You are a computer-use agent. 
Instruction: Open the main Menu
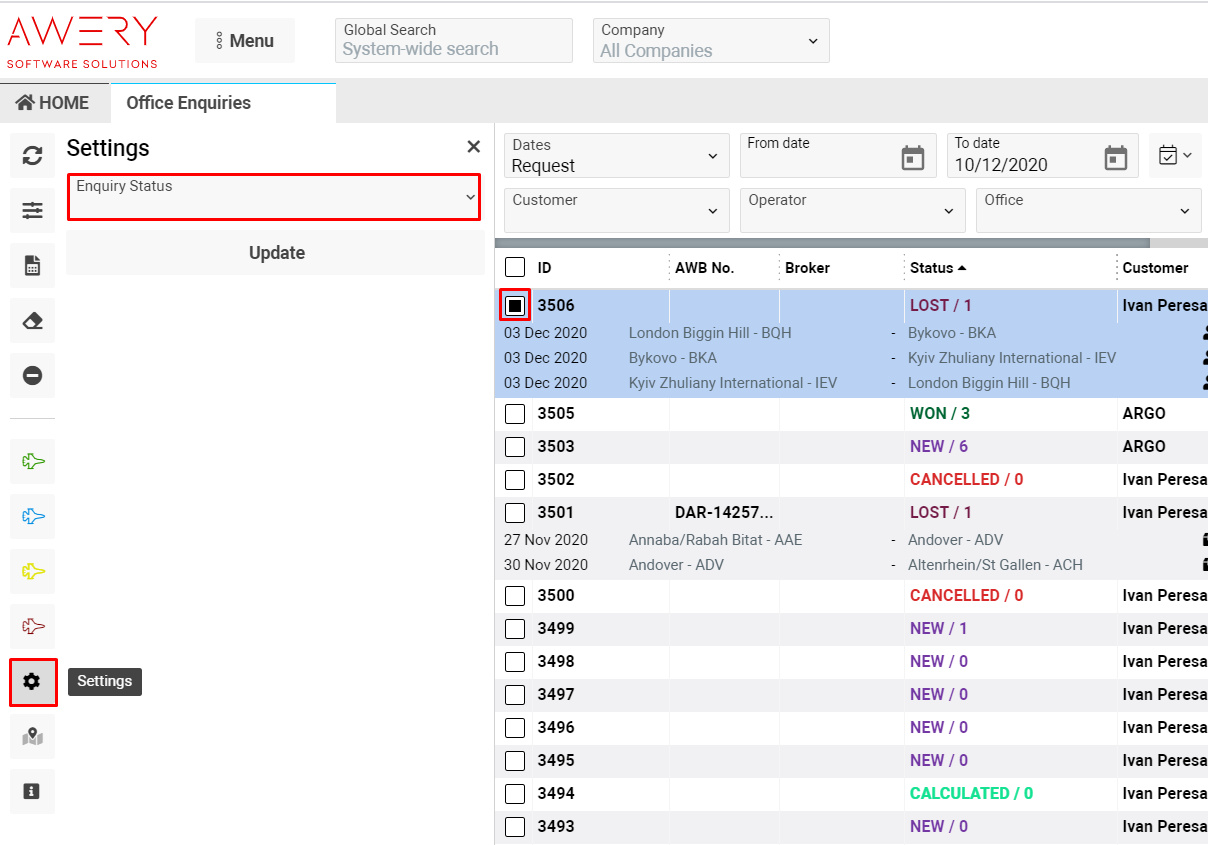pyautogui.click(x=245, y=41)
